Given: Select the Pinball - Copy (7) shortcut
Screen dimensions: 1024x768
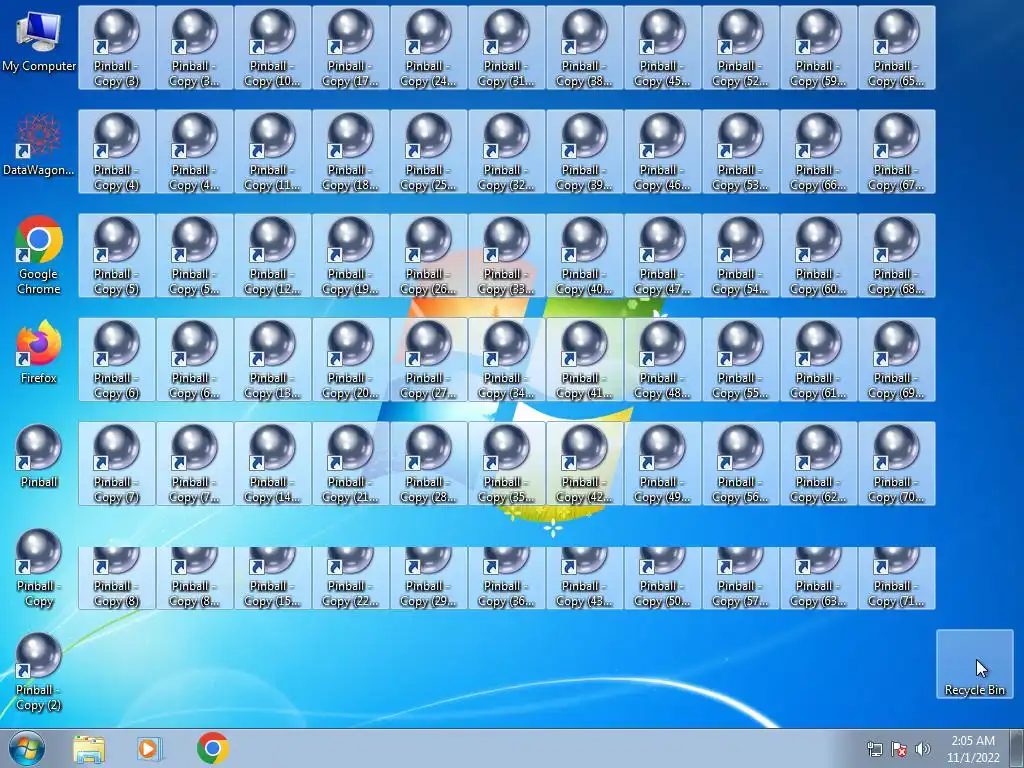Looking at the screenshot, I should click(x=117, y=464).
